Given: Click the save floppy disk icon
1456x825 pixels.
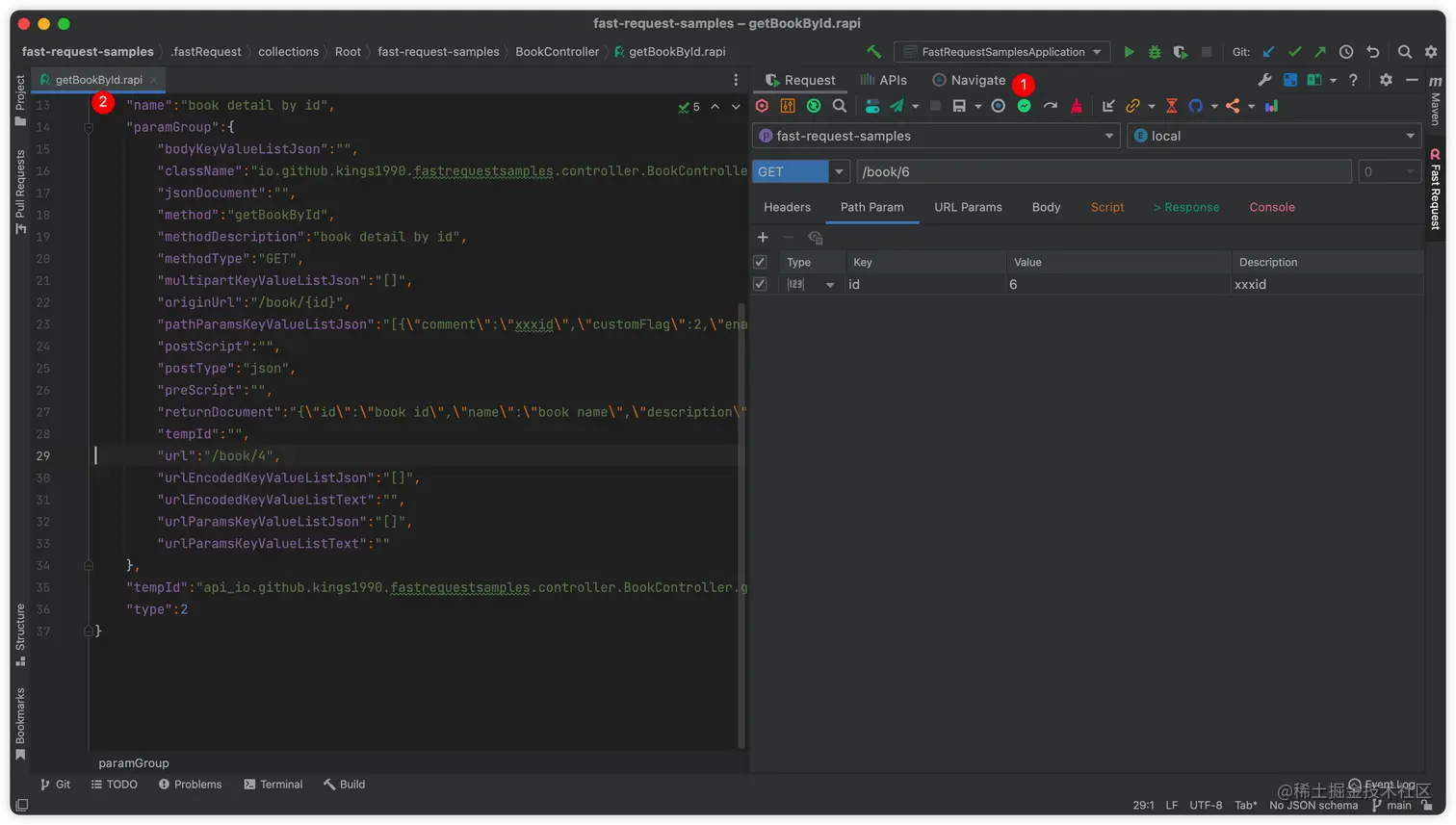Looking at the screenshot, I should [x=959, y=106].
